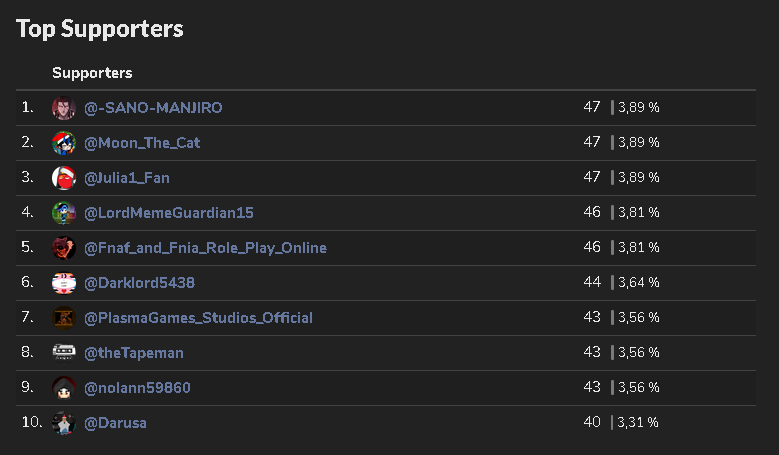Open Julia1_Fan's avatar image
Screen dimensions: 779x455
tap(64, 178)
